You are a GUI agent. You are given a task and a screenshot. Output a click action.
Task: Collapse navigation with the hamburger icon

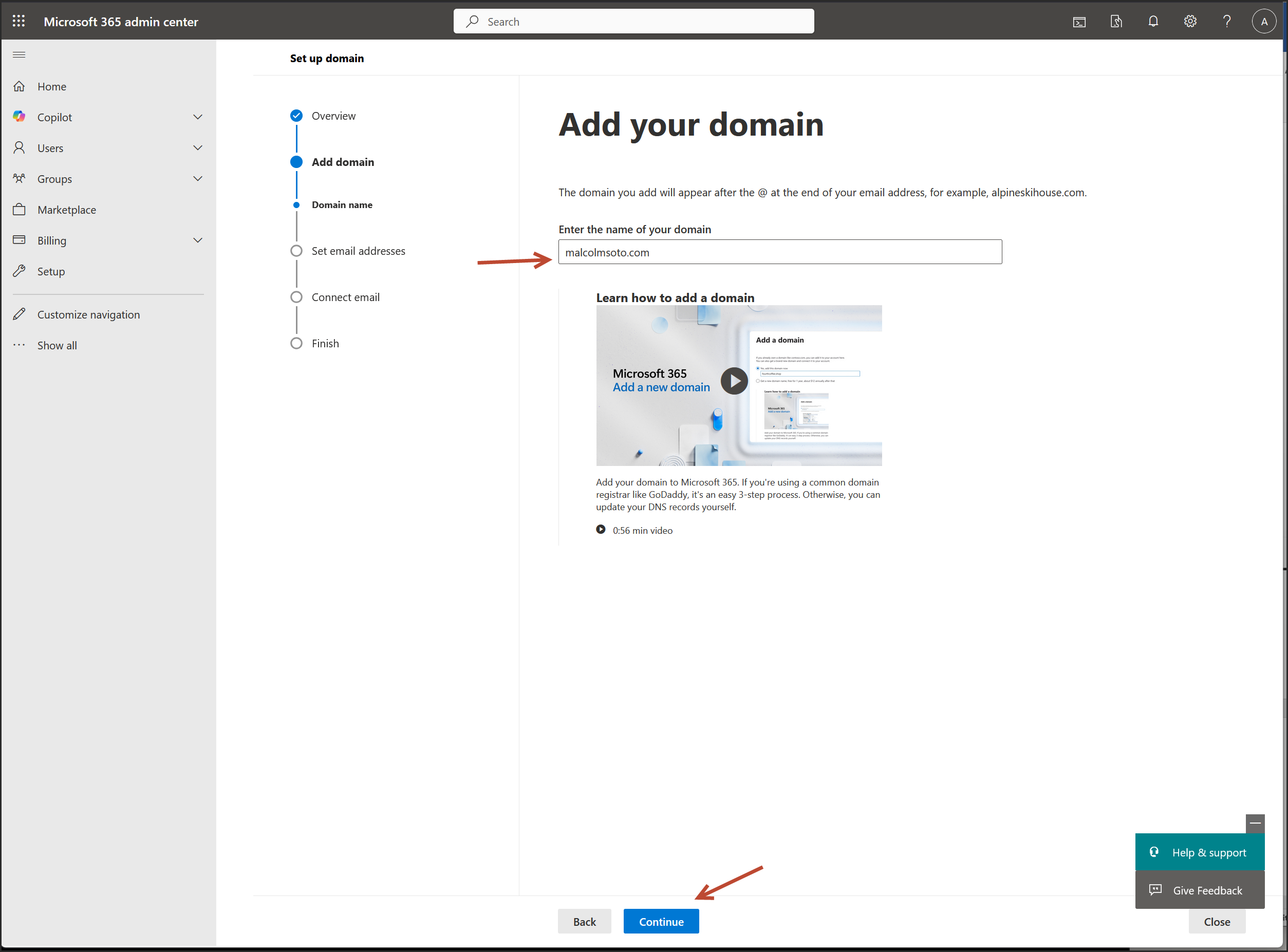point(19,55)
